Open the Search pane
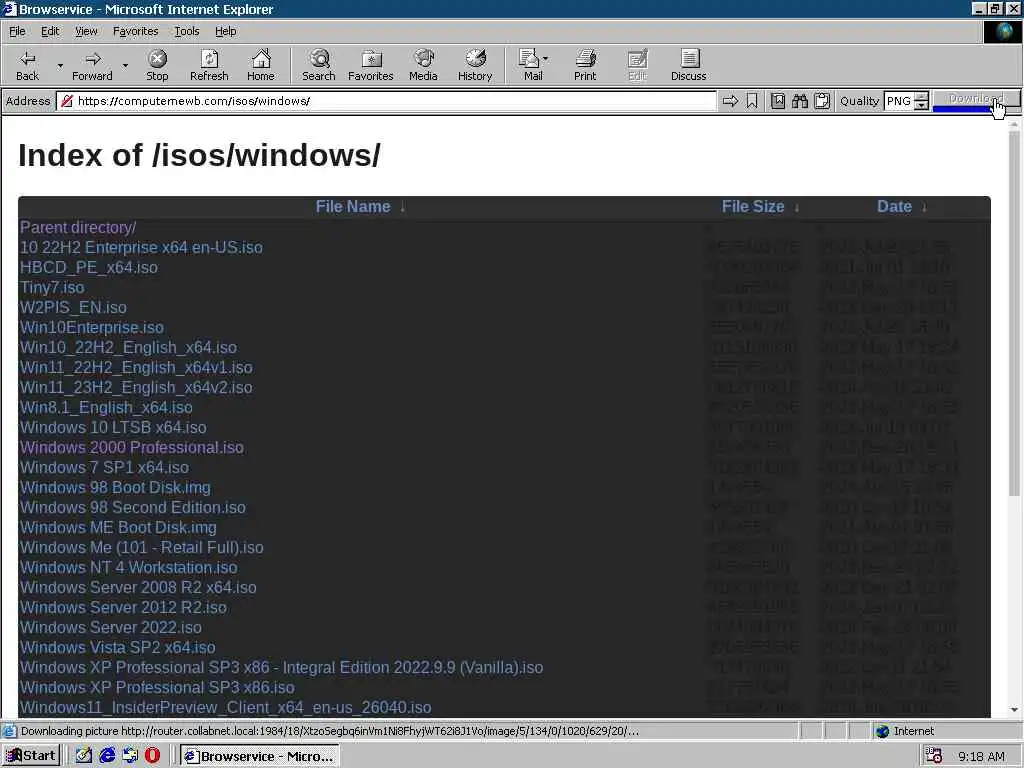The height and width of the screenshot is (768, 1024). pos(319,65)
